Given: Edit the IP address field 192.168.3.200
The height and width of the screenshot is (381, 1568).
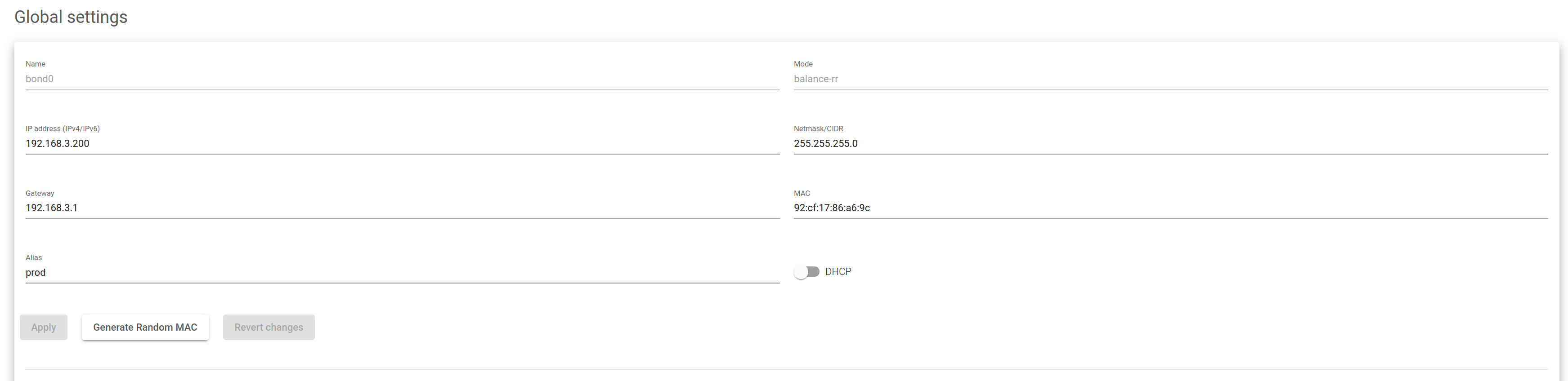Looking at the screenshot, I should [x=403, y=143].
